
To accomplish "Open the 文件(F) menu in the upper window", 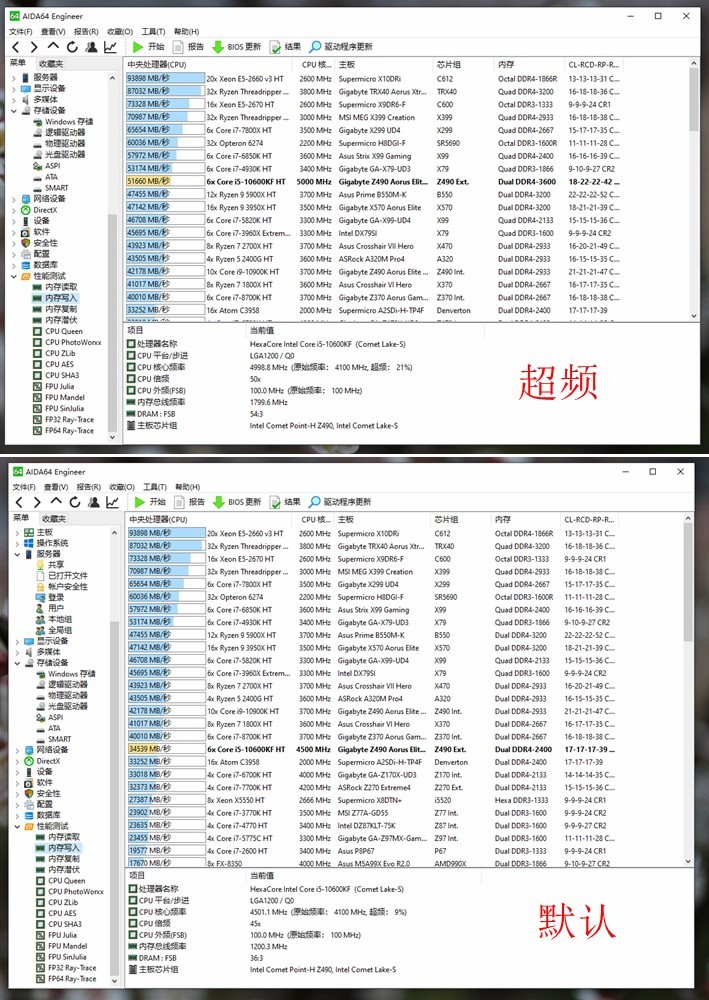I will (21, 31).
